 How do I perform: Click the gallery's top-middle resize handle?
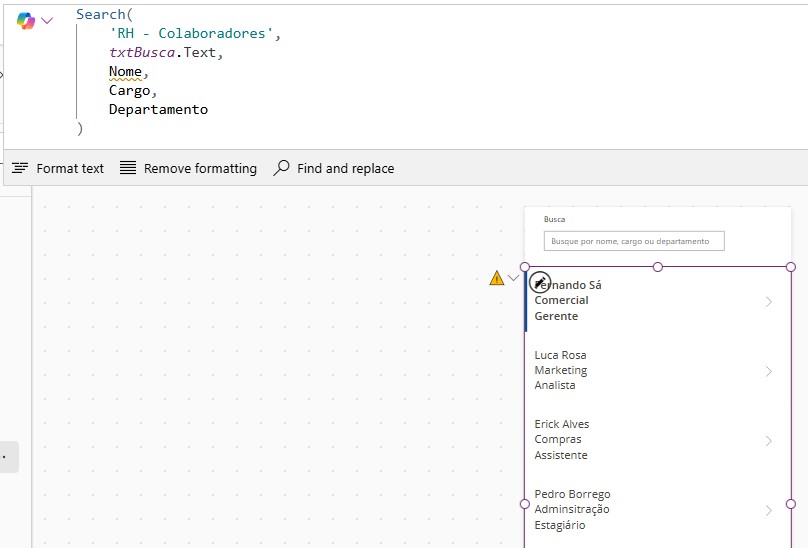(x=658, y=267)
